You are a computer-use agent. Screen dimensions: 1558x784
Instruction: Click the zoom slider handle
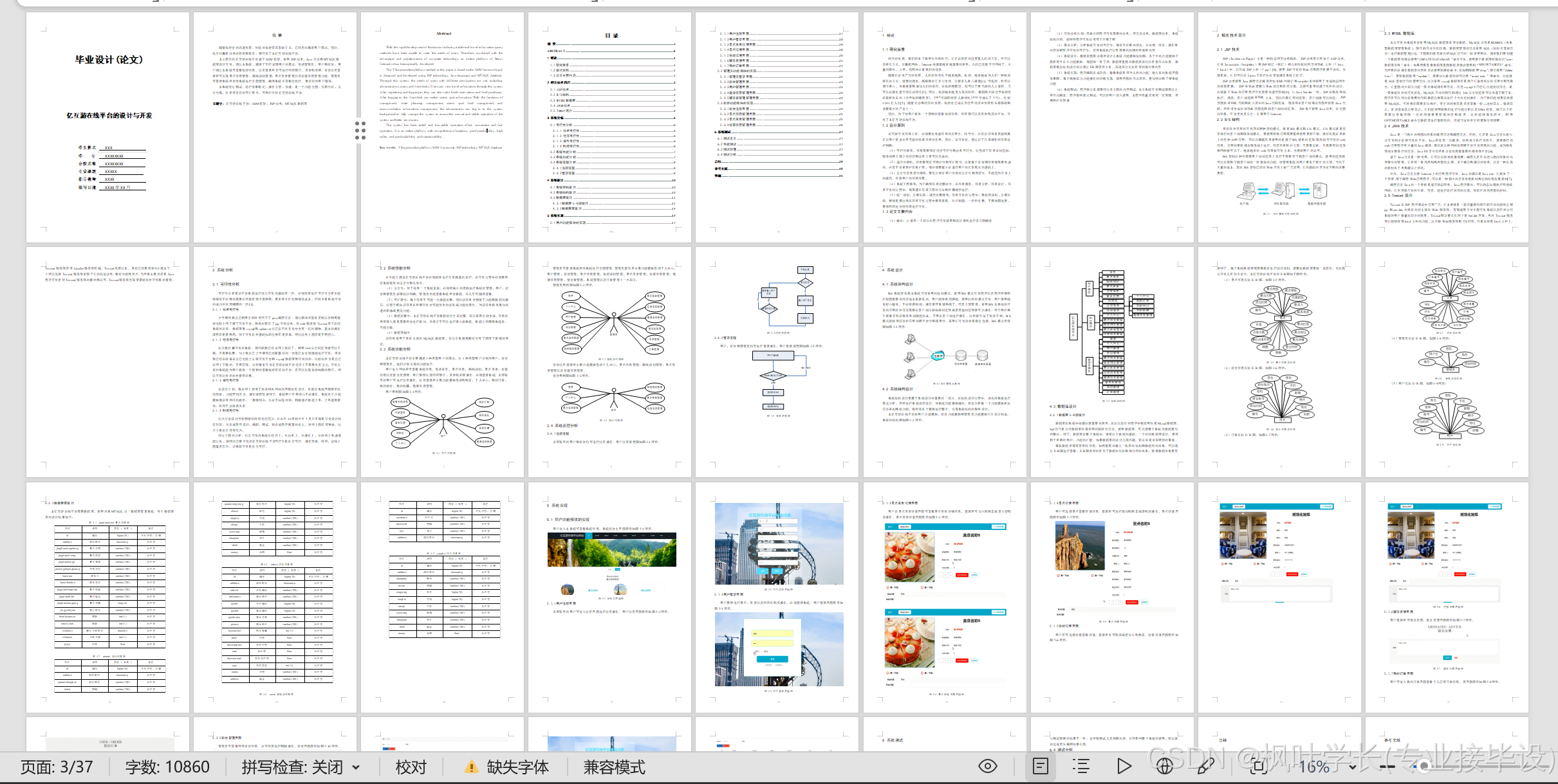click(1425, 767)
